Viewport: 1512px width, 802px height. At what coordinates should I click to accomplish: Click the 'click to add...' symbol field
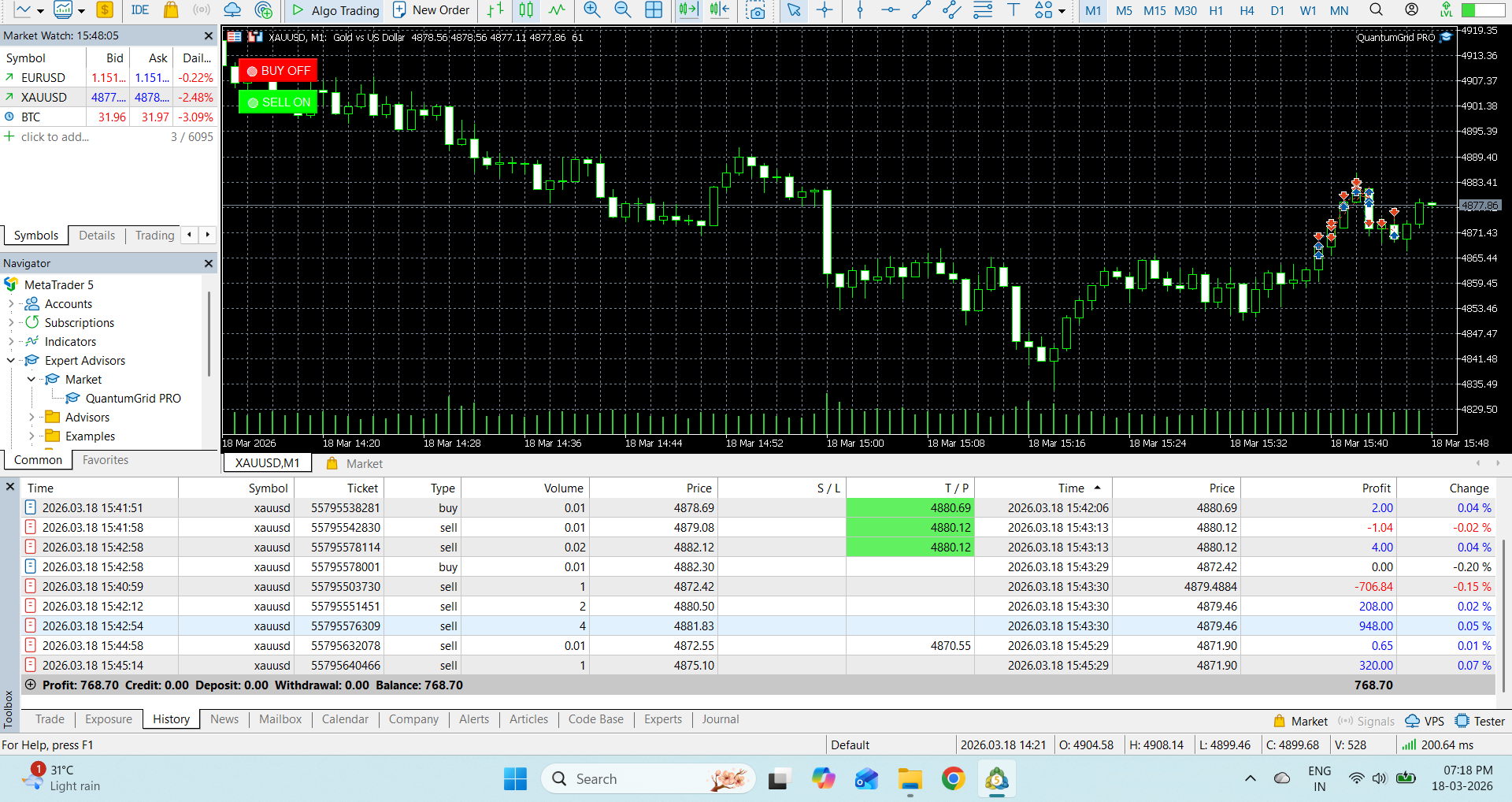[55, 137]
